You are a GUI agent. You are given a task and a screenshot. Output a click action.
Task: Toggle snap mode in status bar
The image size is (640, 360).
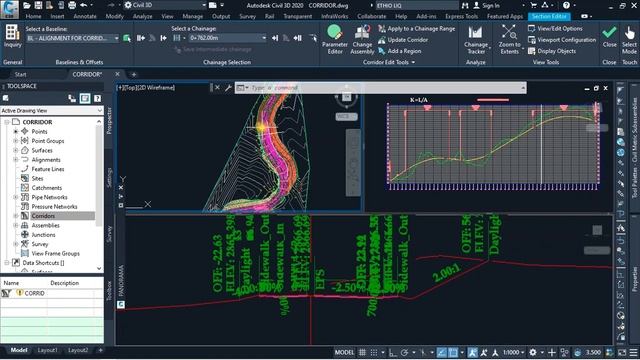(373, 352)
